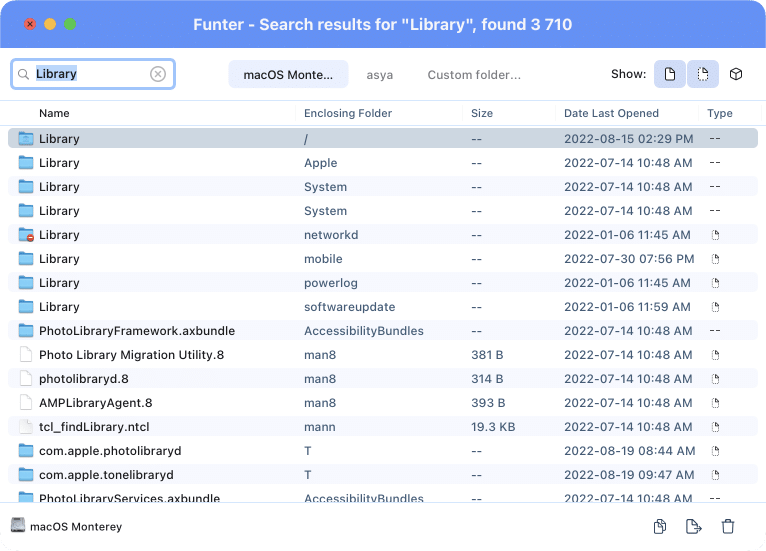This screenshot has height=551, width=766.
Task: Switch search scope to asya
Action: pos(380,75)
